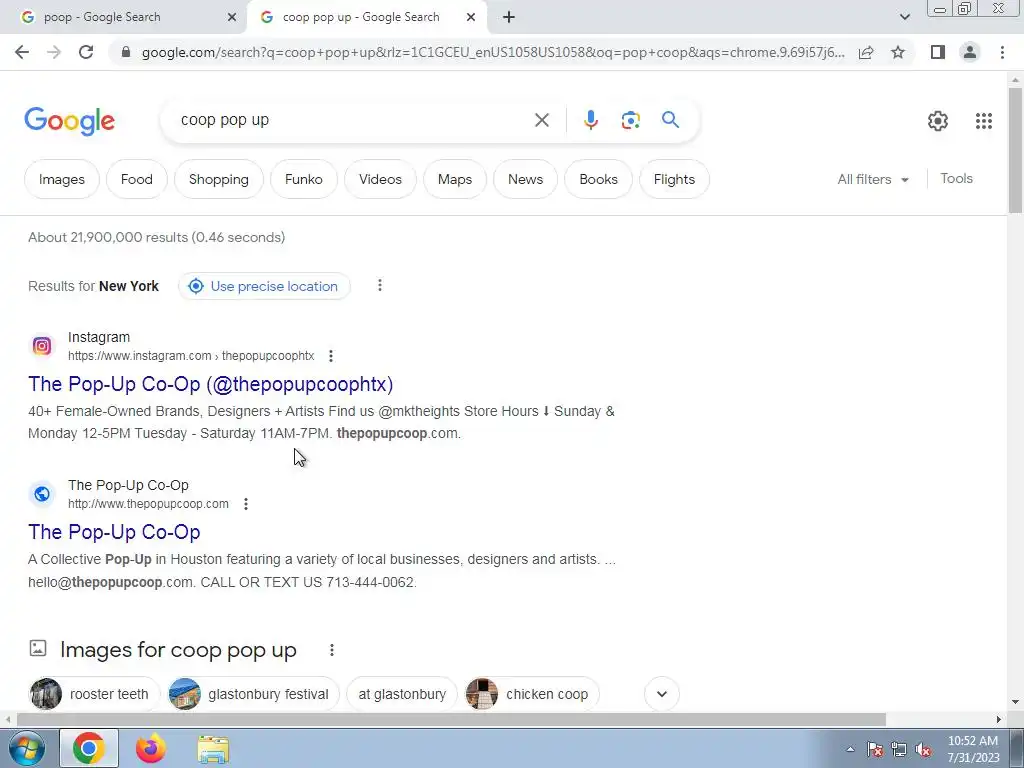Switch to News results
Image resolution: width=1024 pixels, height=768 pixels.
525,179
